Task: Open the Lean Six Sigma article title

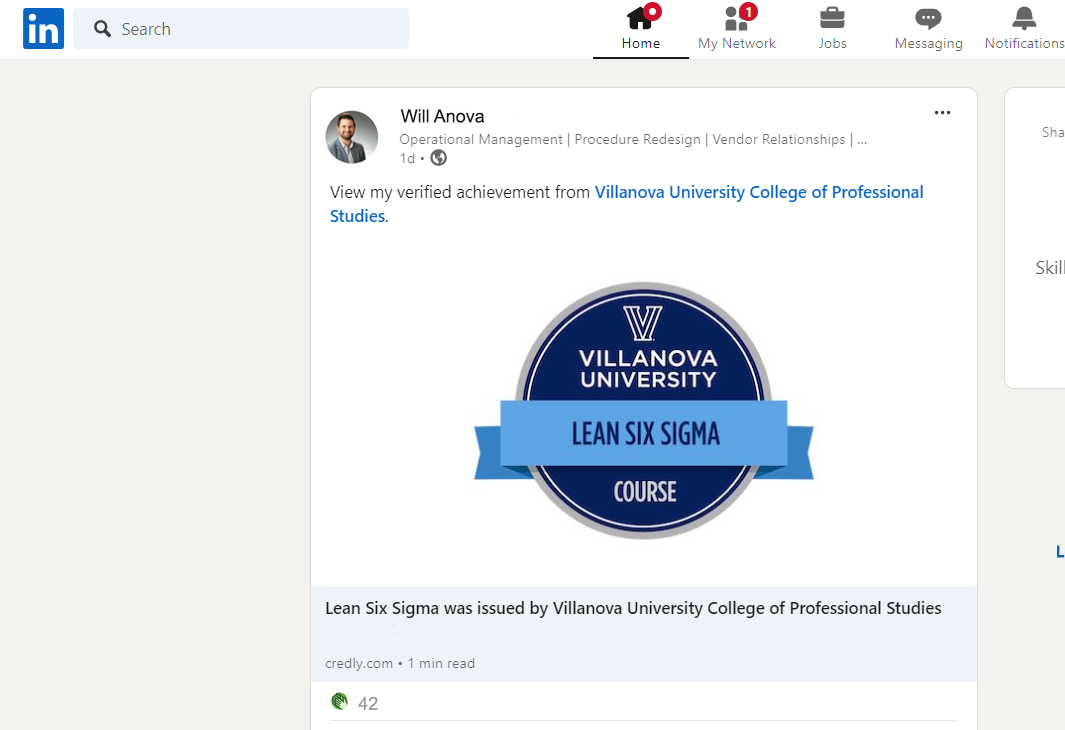Action: [632, 607]
